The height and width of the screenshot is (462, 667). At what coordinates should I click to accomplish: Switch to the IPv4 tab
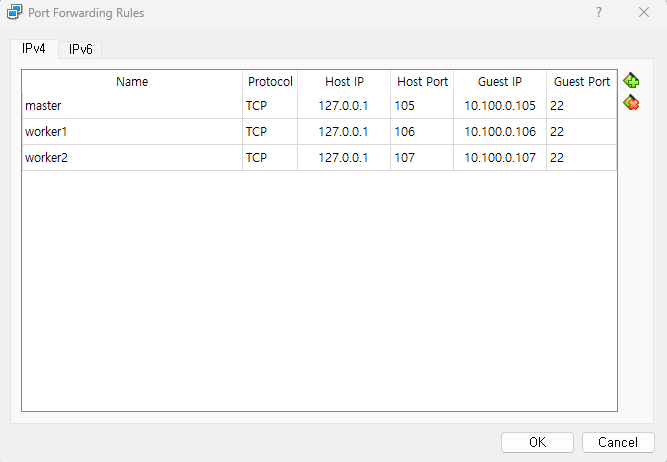pos(34,48)
